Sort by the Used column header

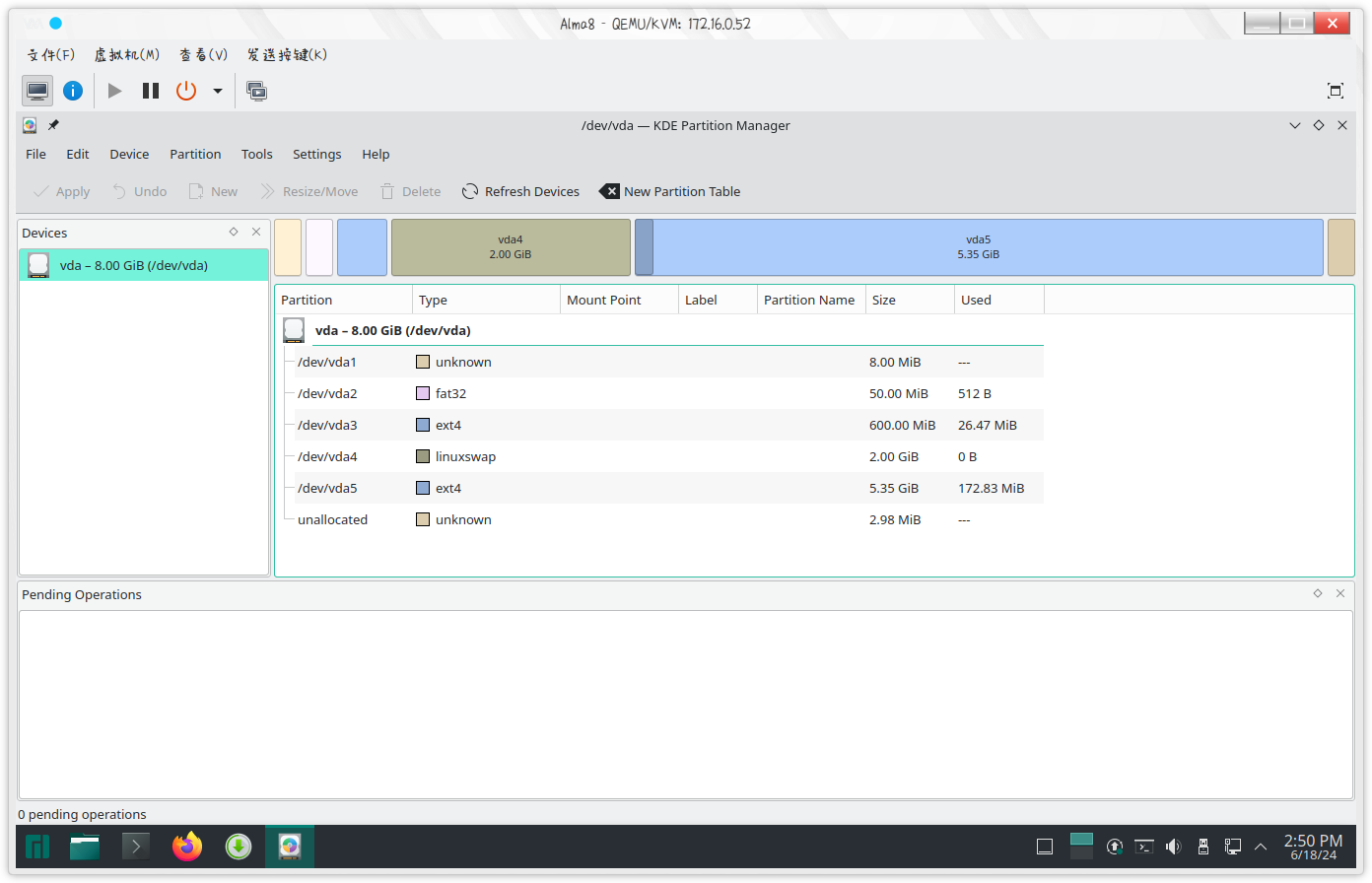click(999, 300)
